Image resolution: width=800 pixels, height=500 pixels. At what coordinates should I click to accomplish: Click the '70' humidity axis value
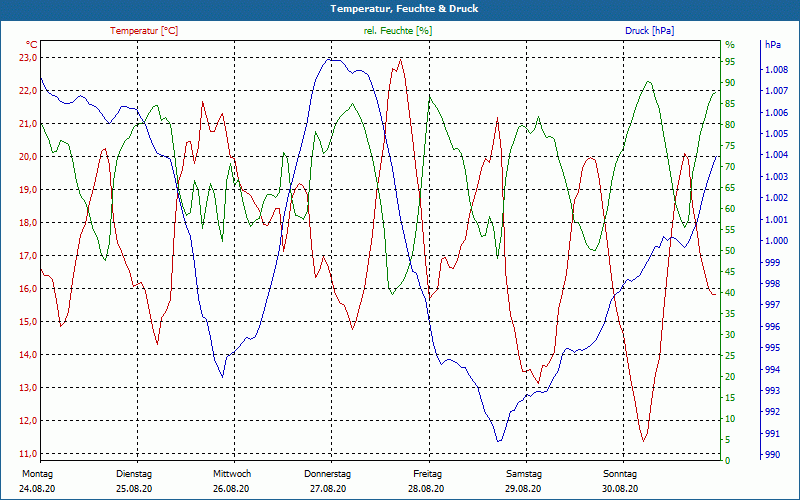730,167
